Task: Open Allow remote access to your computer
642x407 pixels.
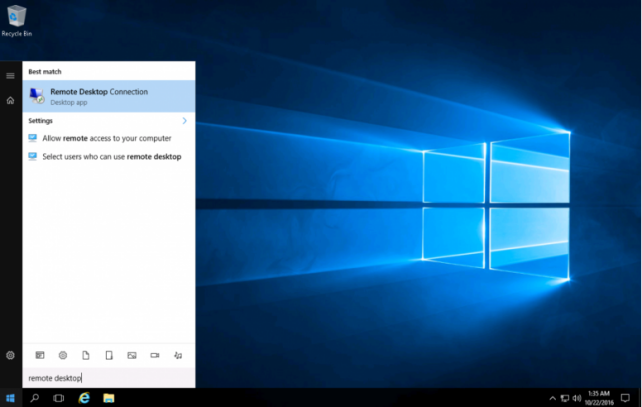Action: point(109,138)
